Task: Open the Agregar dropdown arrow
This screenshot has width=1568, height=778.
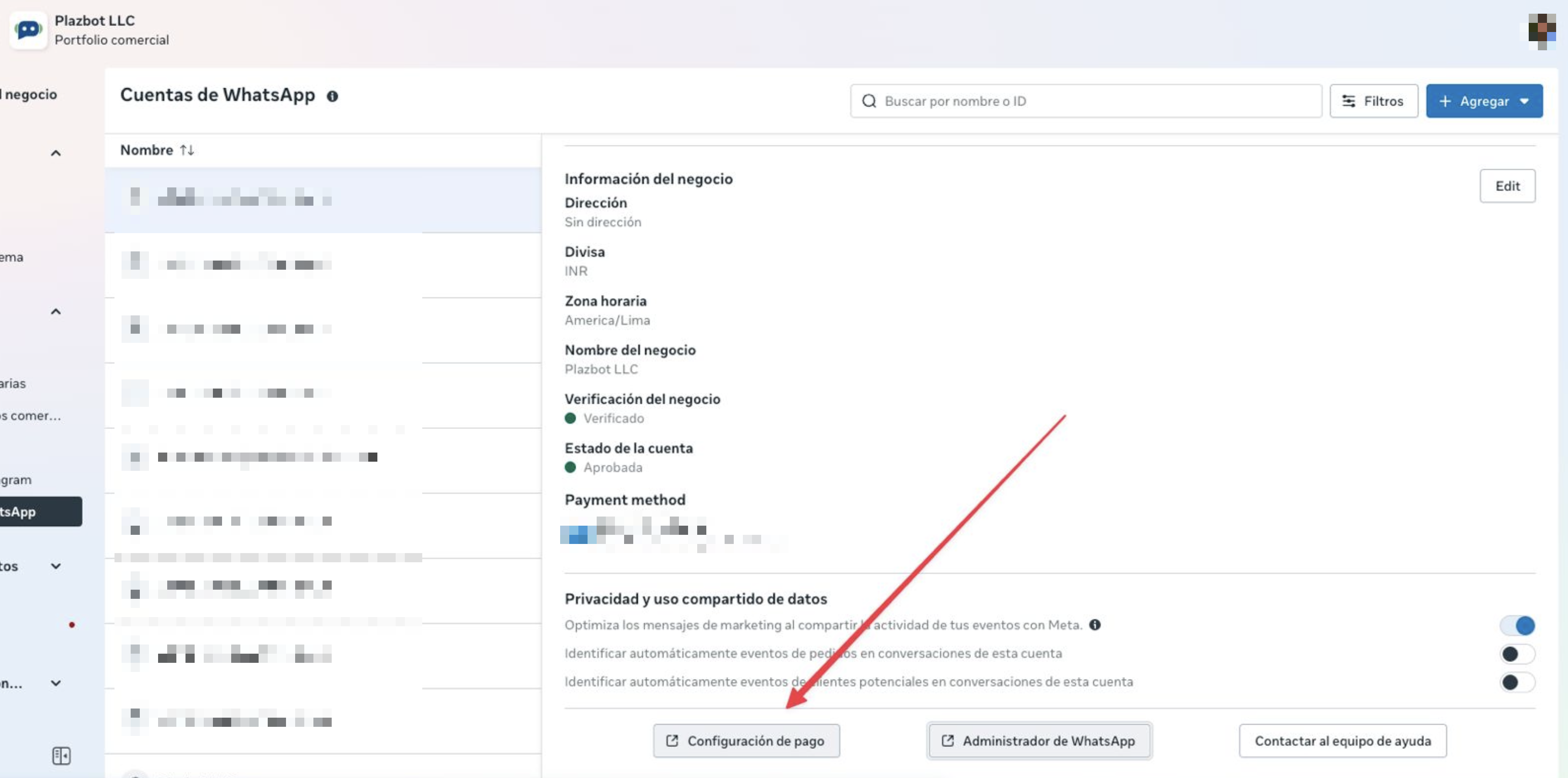Action: 1524,101
